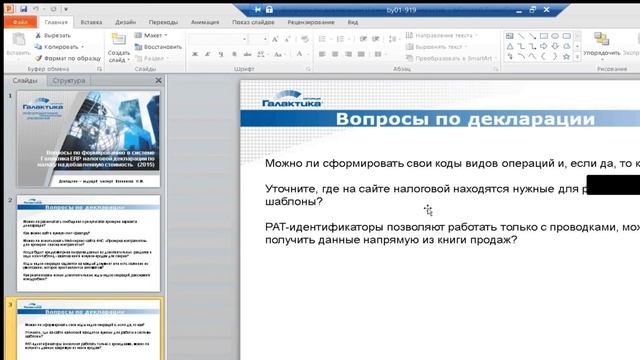Open the Абзац dialog launcher

point(495,69)
